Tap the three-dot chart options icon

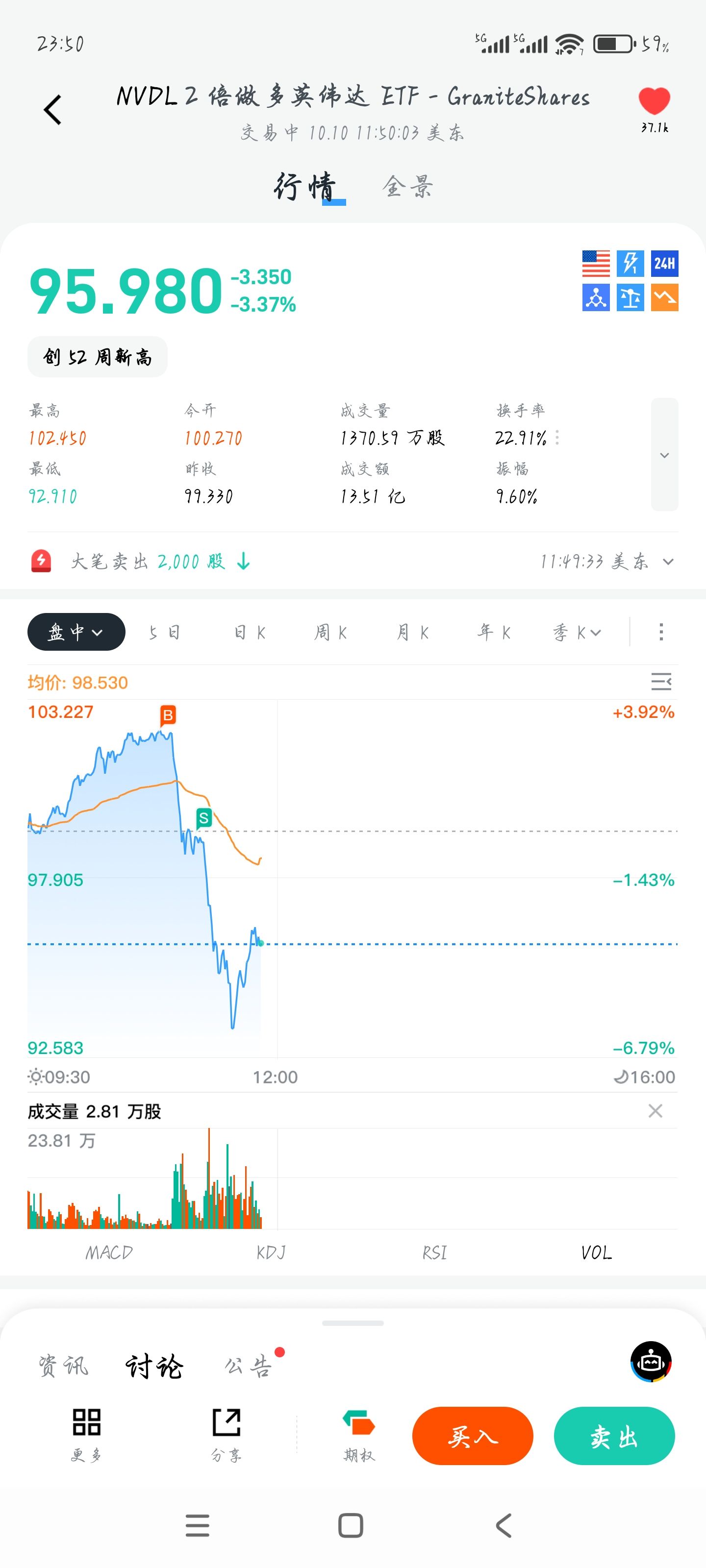pyautogui.click(x=661, y=632)
